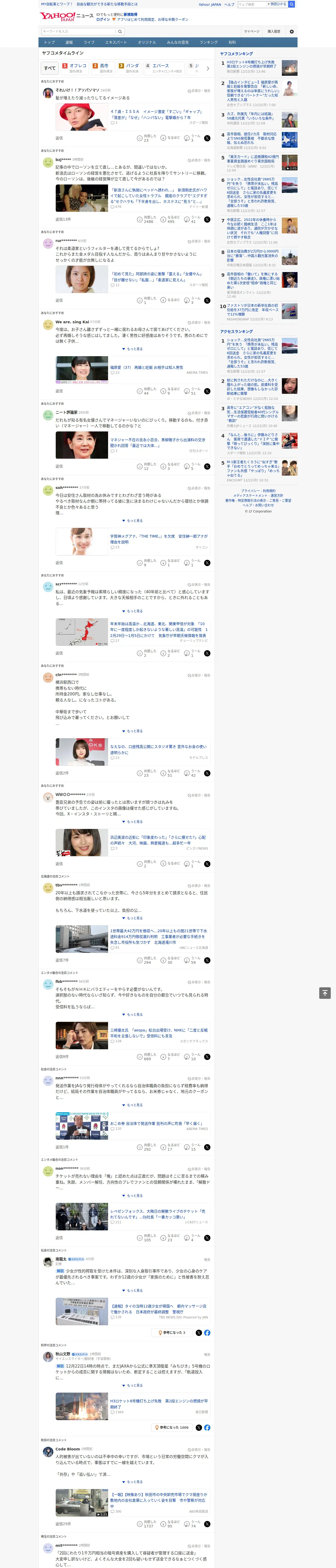Open Code Bloom user avatar
336x1568 pixels.
pos(48,1452)
